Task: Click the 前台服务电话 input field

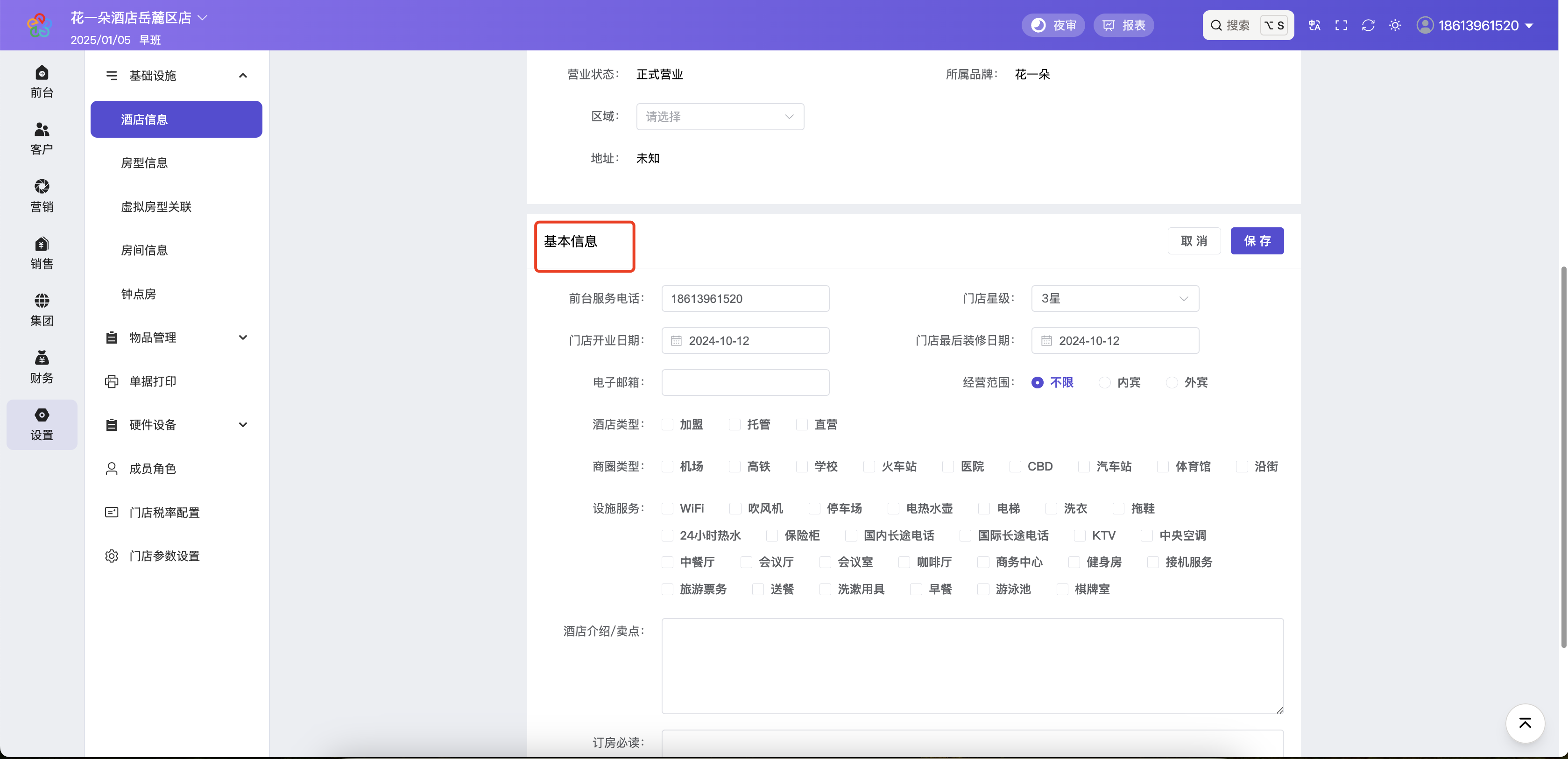Action: click(x=745, y=299)
